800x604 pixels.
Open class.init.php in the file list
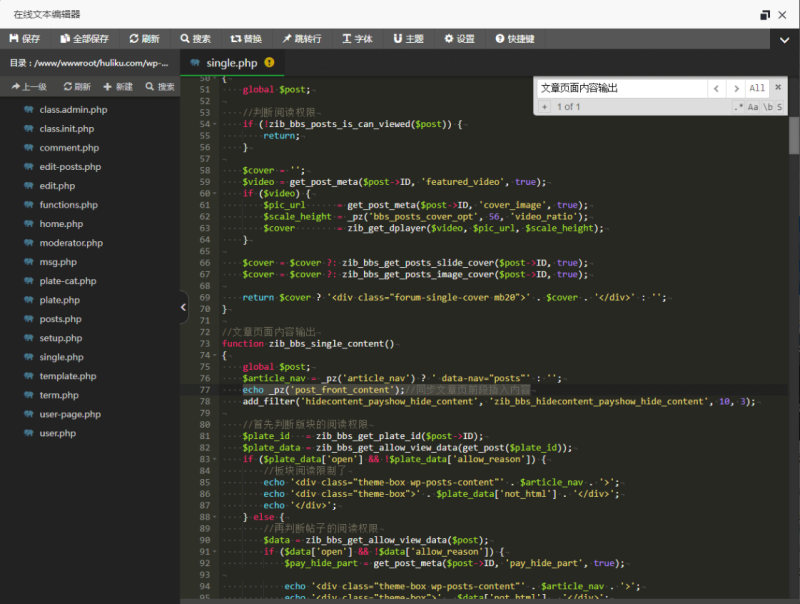[x=67, y=129]
